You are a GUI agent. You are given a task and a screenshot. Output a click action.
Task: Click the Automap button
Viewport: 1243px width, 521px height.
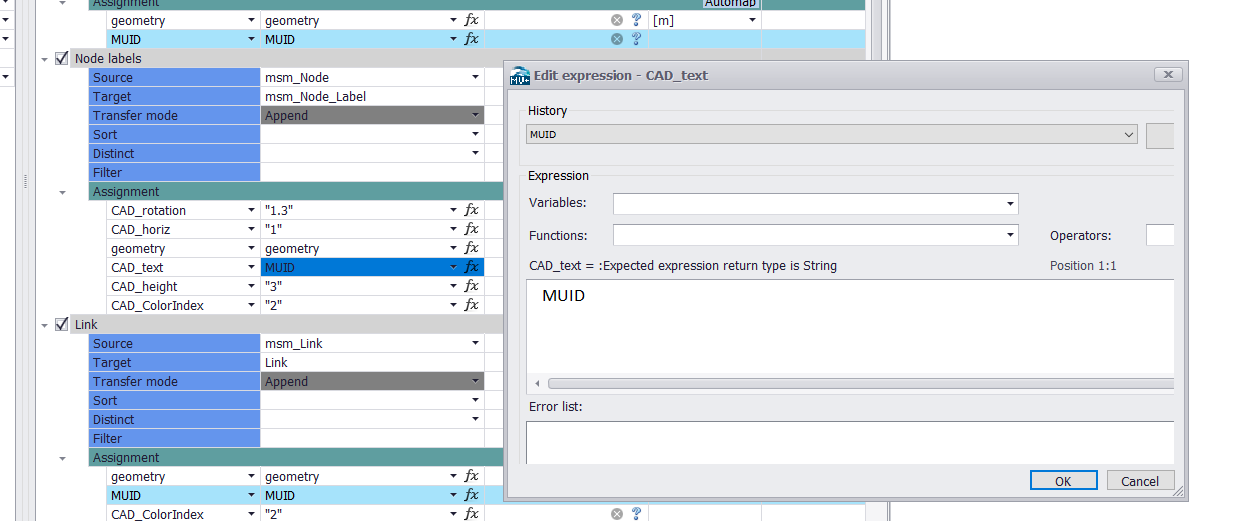coord(730,4)
